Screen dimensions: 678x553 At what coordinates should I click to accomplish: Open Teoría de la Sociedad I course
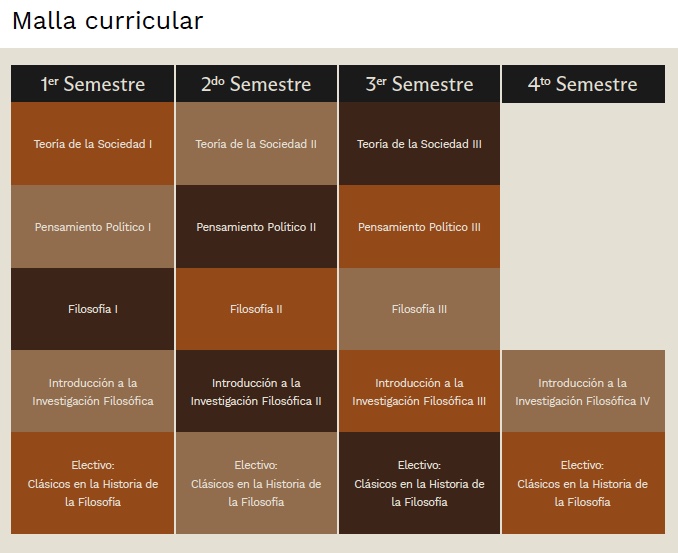point(93,144)
